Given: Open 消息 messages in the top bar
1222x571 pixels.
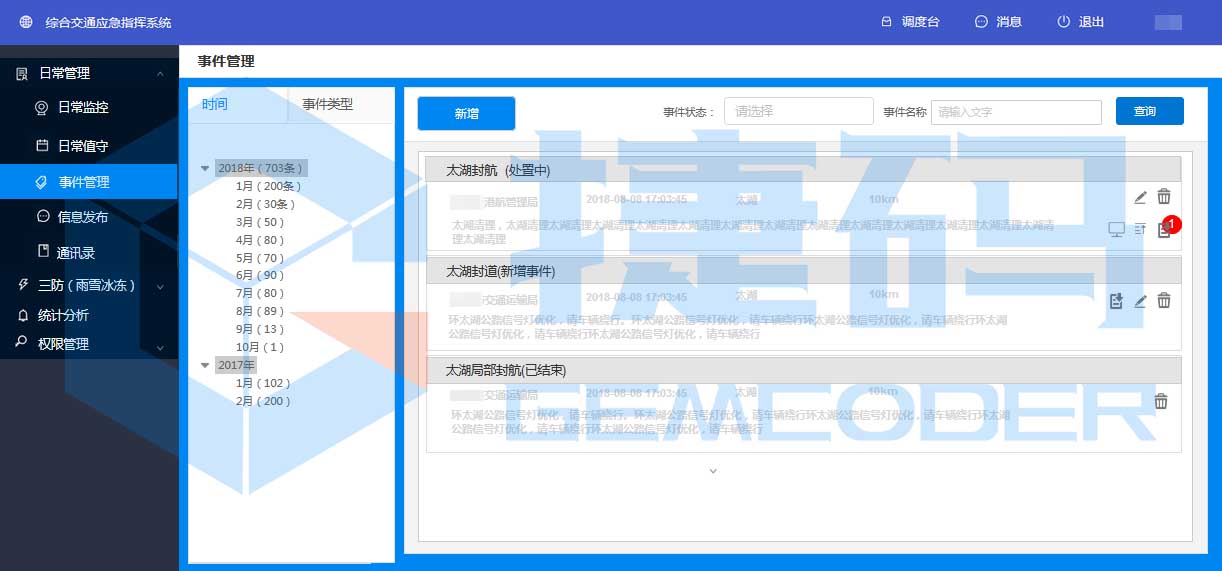Looking at the screenshot, I should click(998, 22).
